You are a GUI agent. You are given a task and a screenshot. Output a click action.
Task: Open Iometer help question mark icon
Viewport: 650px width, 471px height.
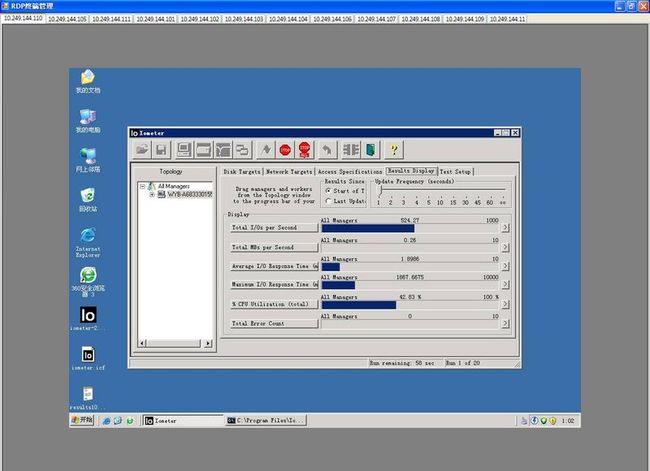[x=394, y=150]
